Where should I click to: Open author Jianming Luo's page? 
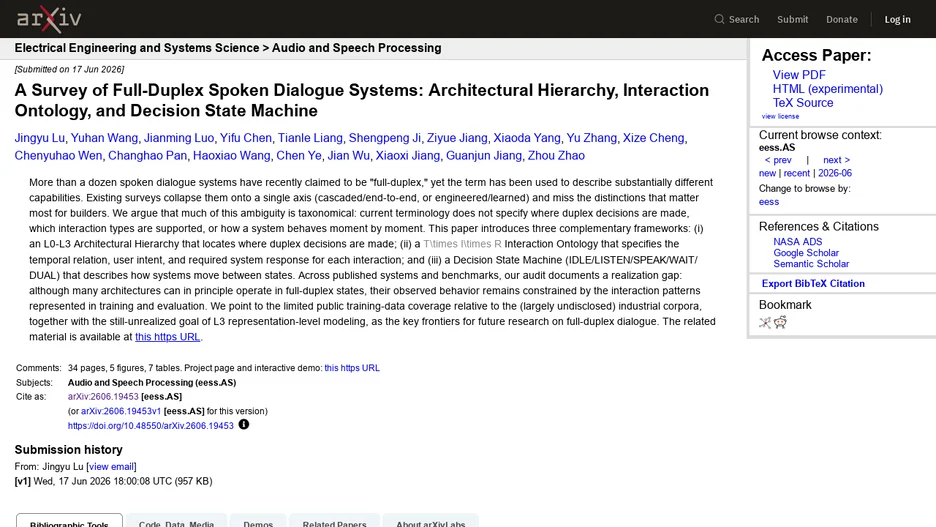[178, 138]
